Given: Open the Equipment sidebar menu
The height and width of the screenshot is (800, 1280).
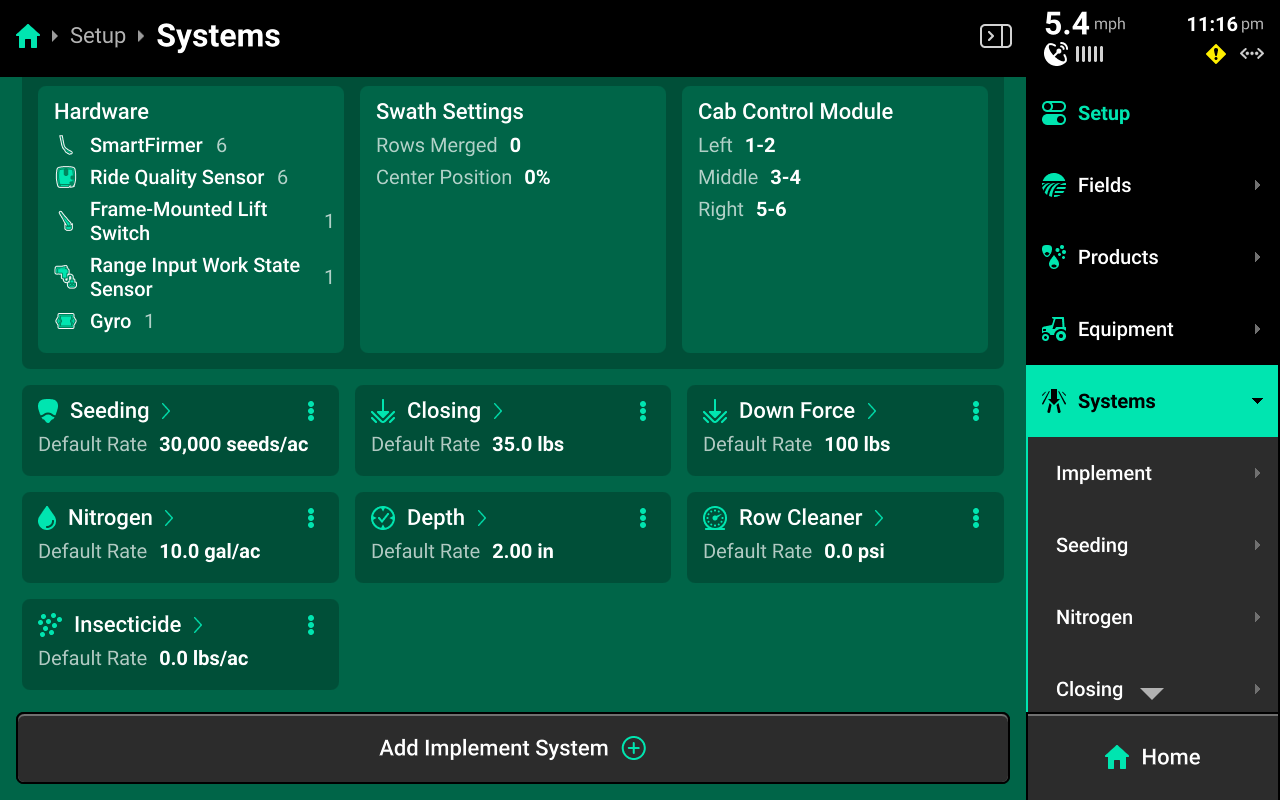Looking at the screenshot, I should [x=1153, y=329].
